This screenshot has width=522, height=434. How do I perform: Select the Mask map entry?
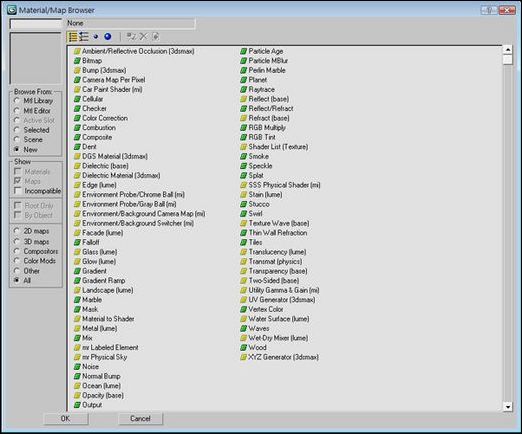pyautogui.click(x=90, y=309)
